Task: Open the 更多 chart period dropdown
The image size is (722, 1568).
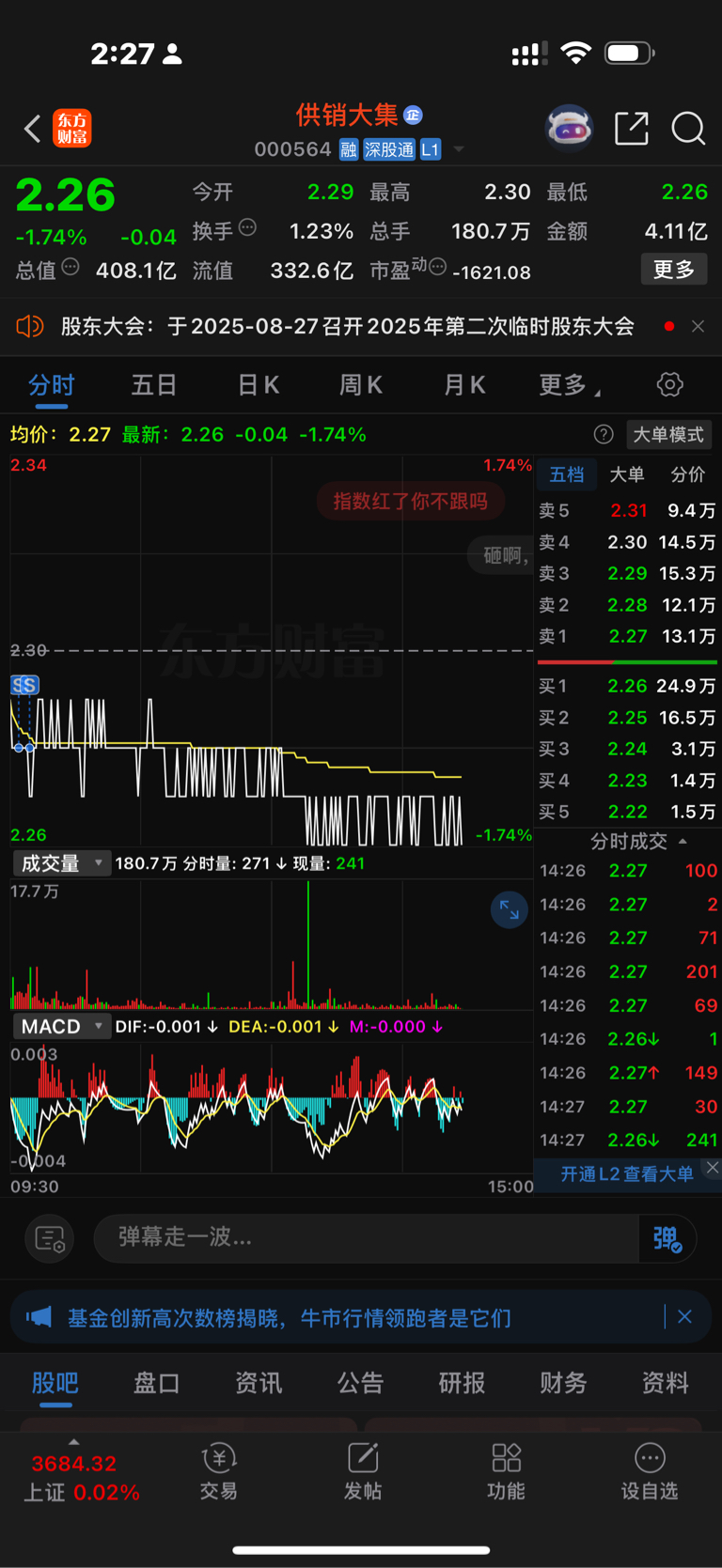Action: click(570, 384)
